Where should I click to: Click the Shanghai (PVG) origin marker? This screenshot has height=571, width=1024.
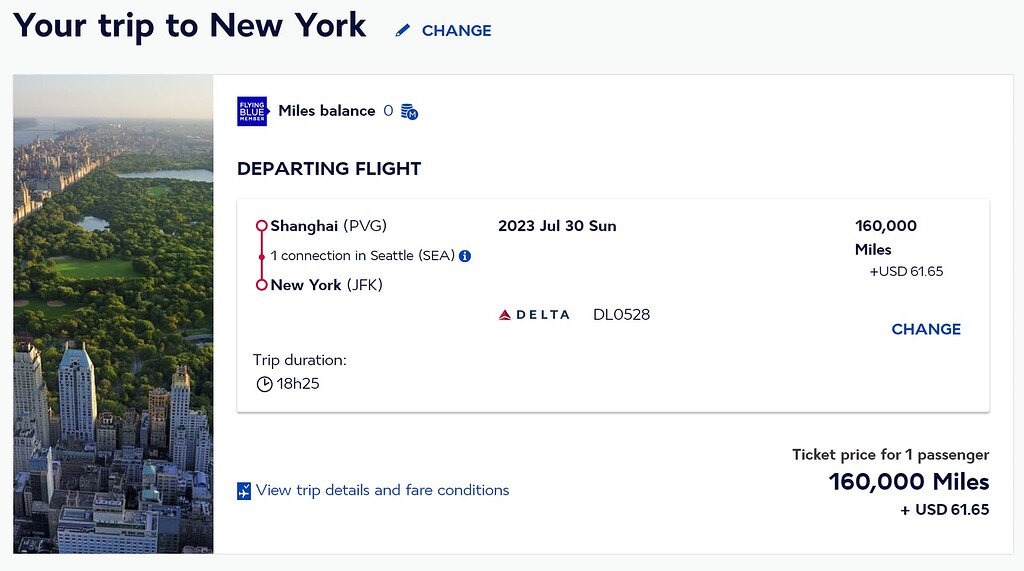point(261,226)
